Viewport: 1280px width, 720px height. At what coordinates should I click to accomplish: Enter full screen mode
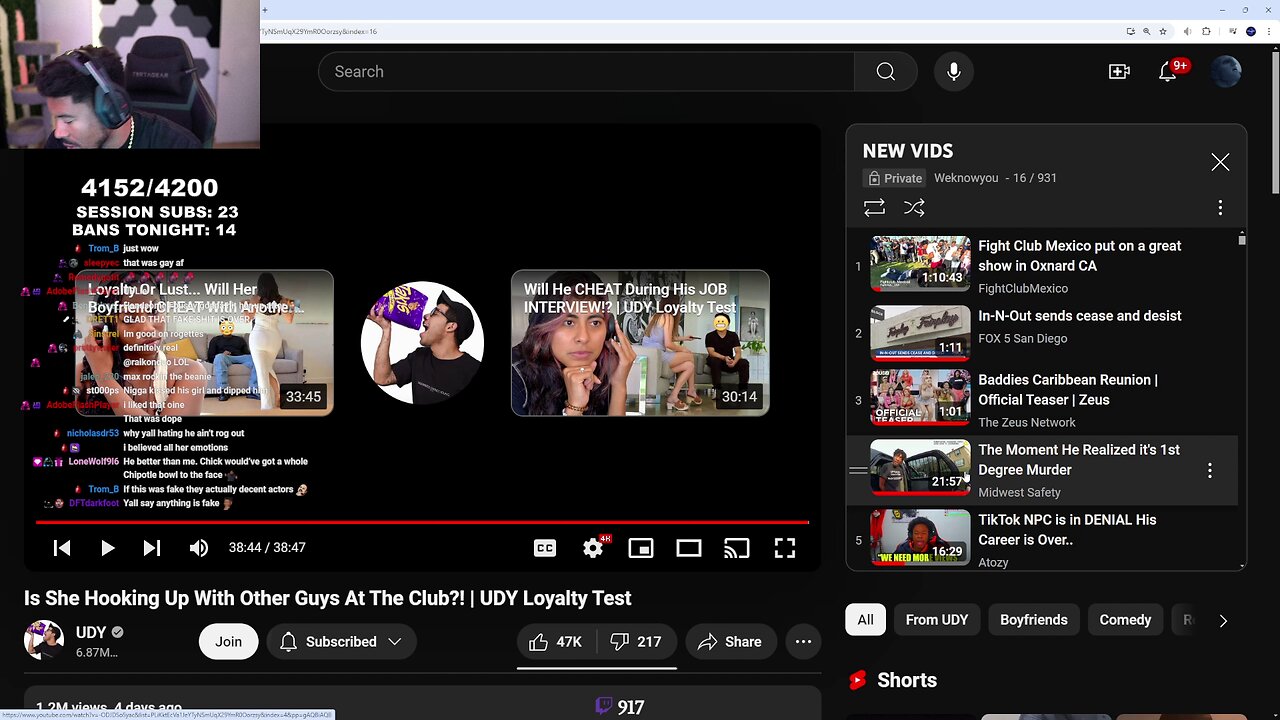point(785,548)
